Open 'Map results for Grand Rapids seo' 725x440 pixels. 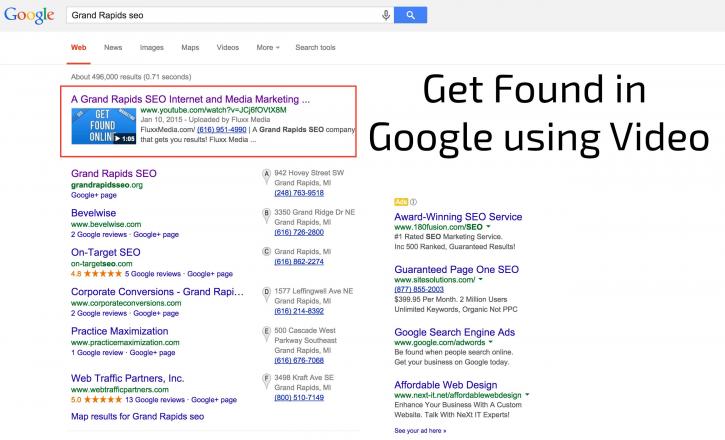pos(137,416)
